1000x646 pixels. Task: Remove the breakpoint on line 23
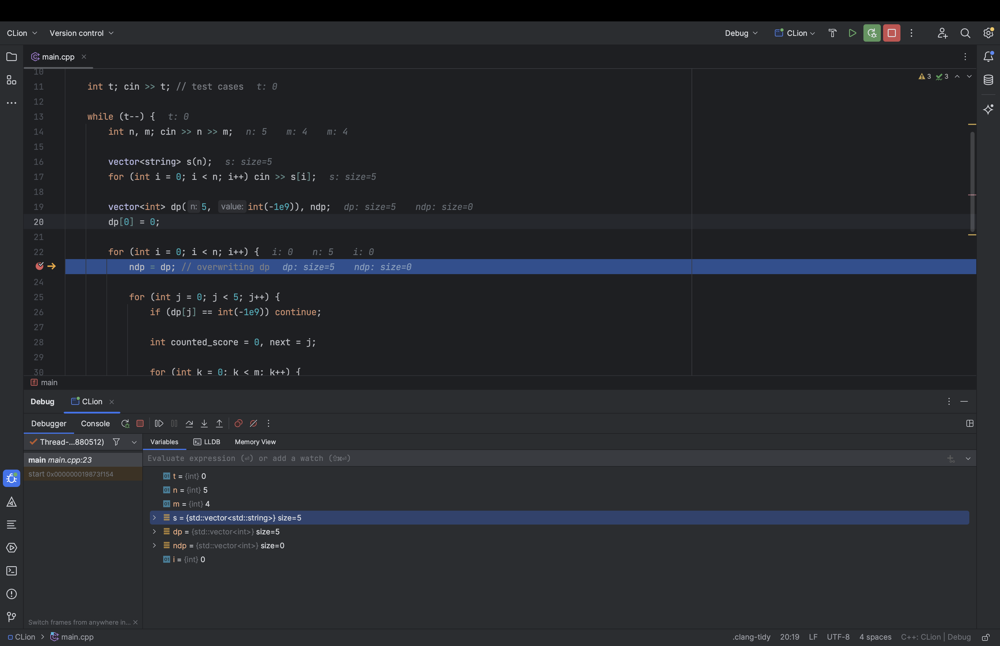(x=39, y=267)
